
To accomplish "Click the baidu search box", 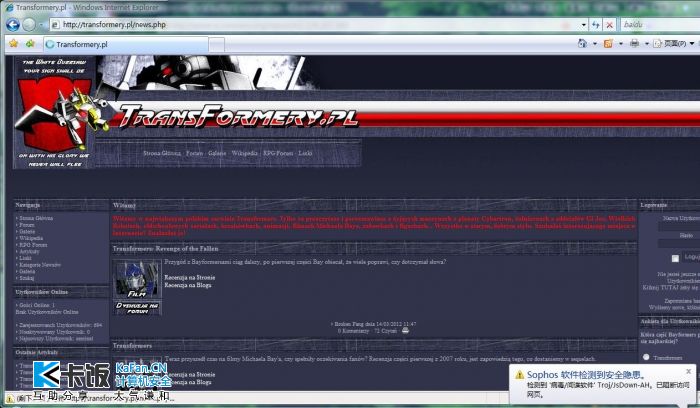I will pyautogui.click(x=660, y=25).
